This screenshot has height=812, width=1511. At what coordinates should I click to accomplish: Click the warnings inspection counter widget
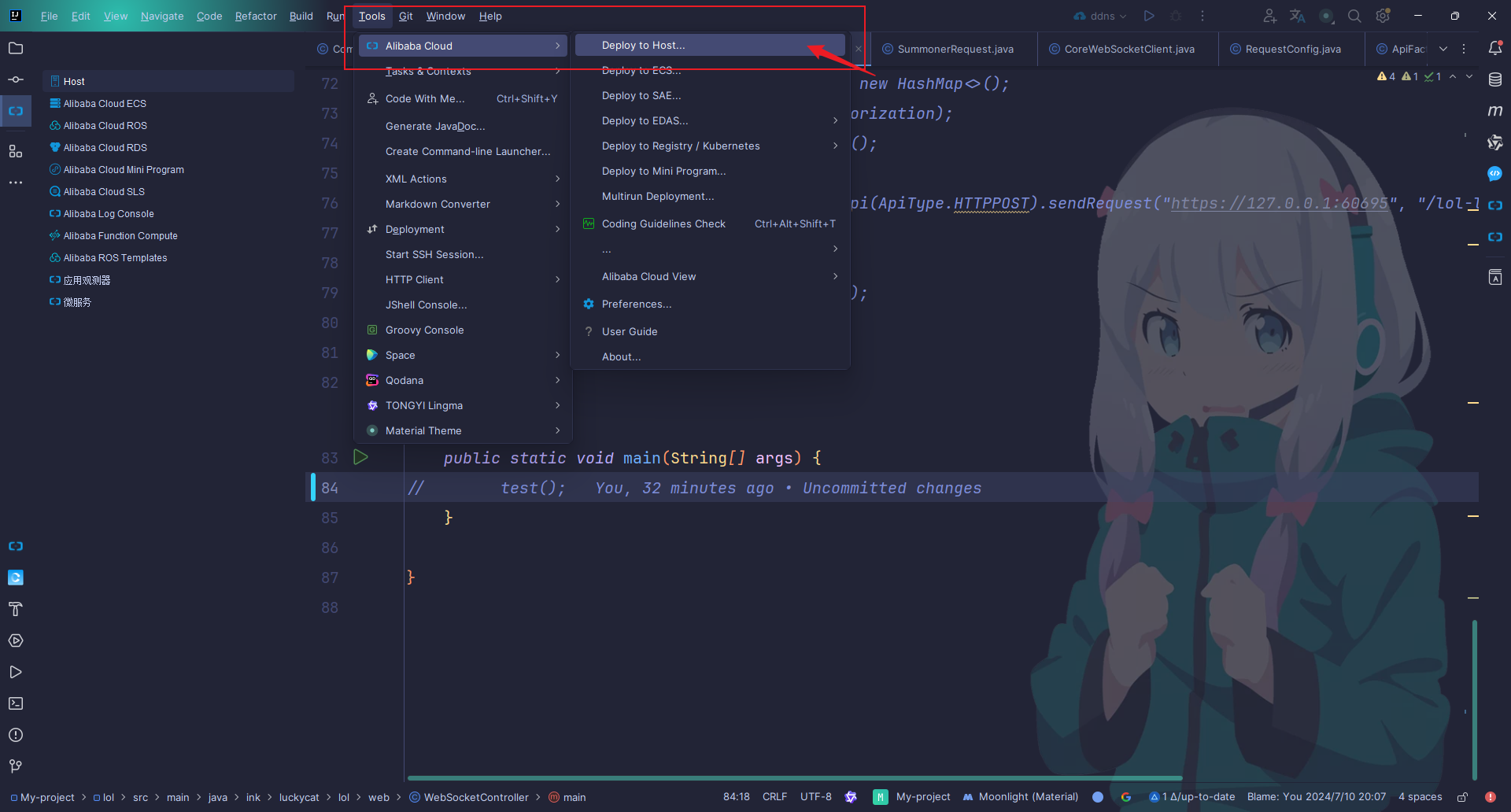coord(1409,76)
